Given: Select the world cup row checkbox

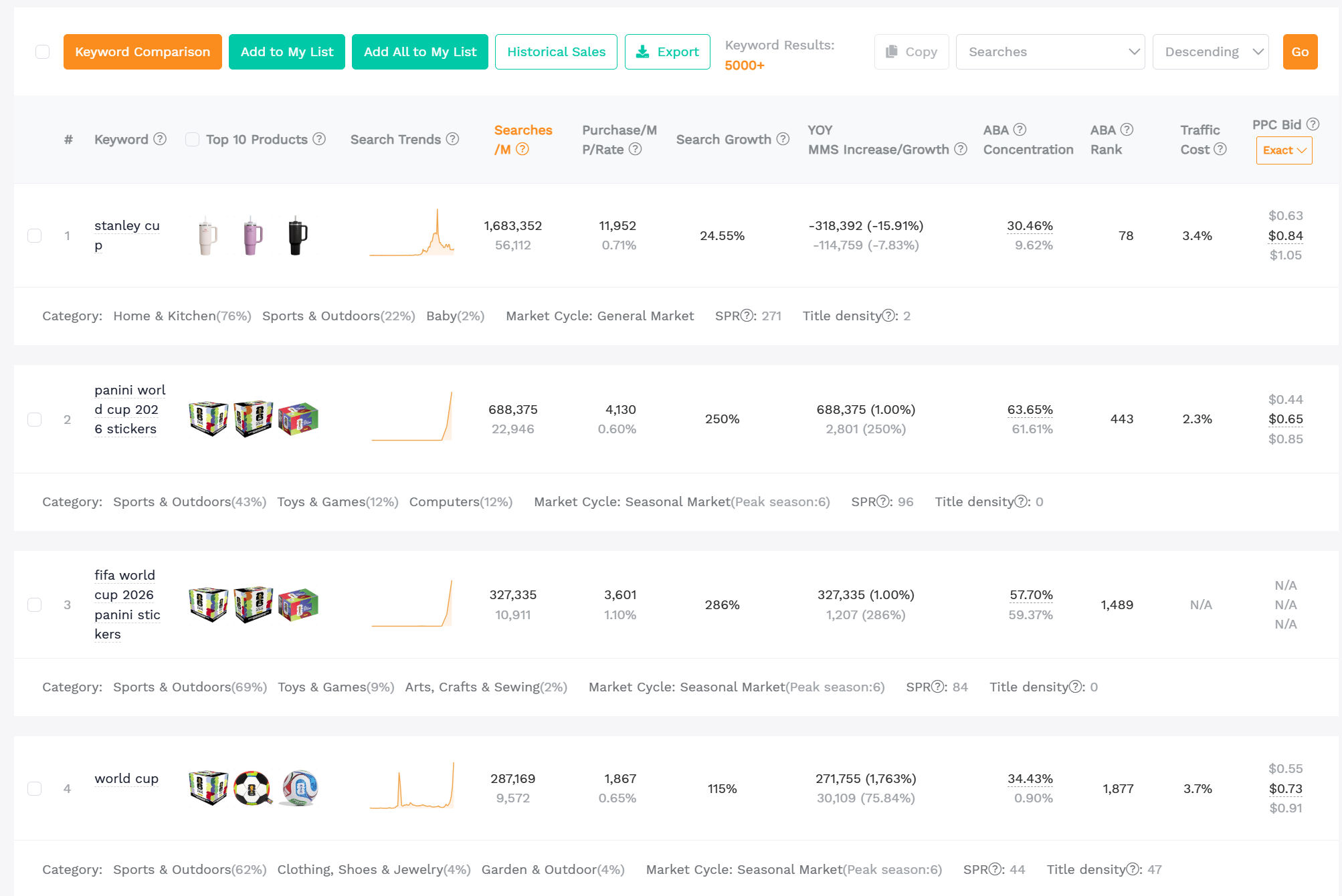Looking at the screenshot, I should click(34, 788).
